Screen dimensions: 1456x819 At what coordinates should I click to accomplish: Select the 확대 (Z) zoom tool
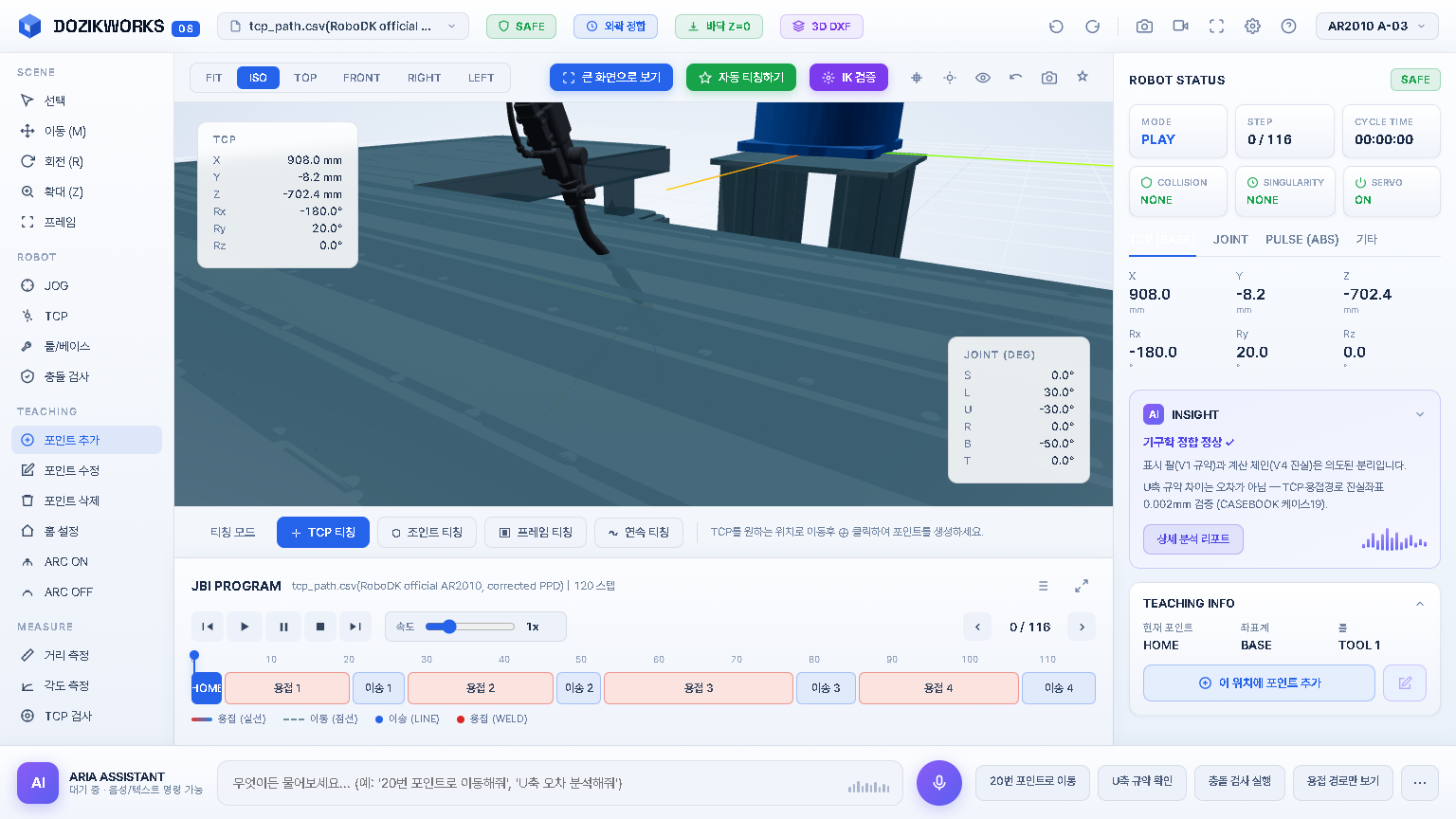pyautogui.click(x=86, y=191)
